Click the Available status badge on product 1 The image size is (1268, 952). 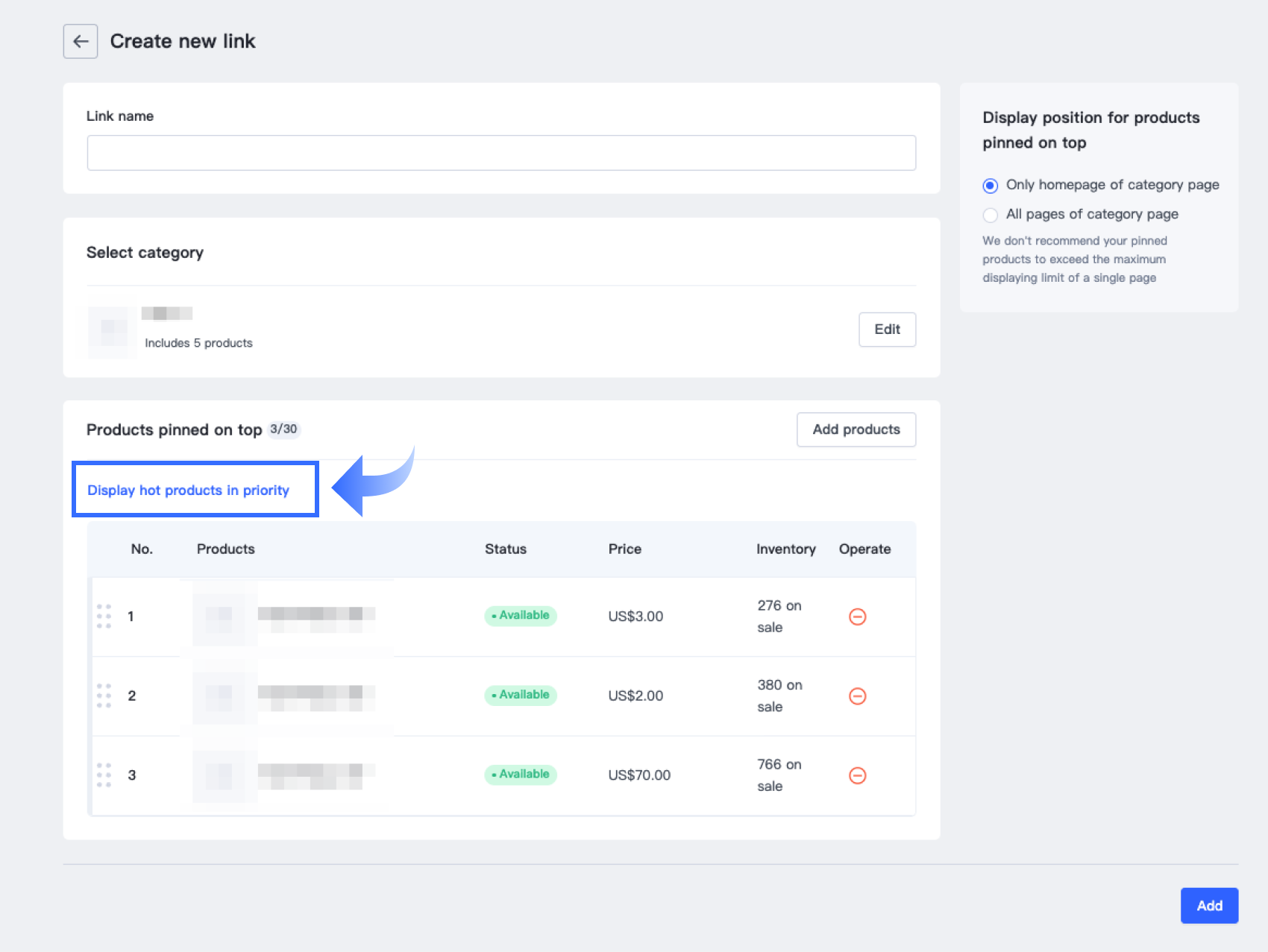pos(521,616)
